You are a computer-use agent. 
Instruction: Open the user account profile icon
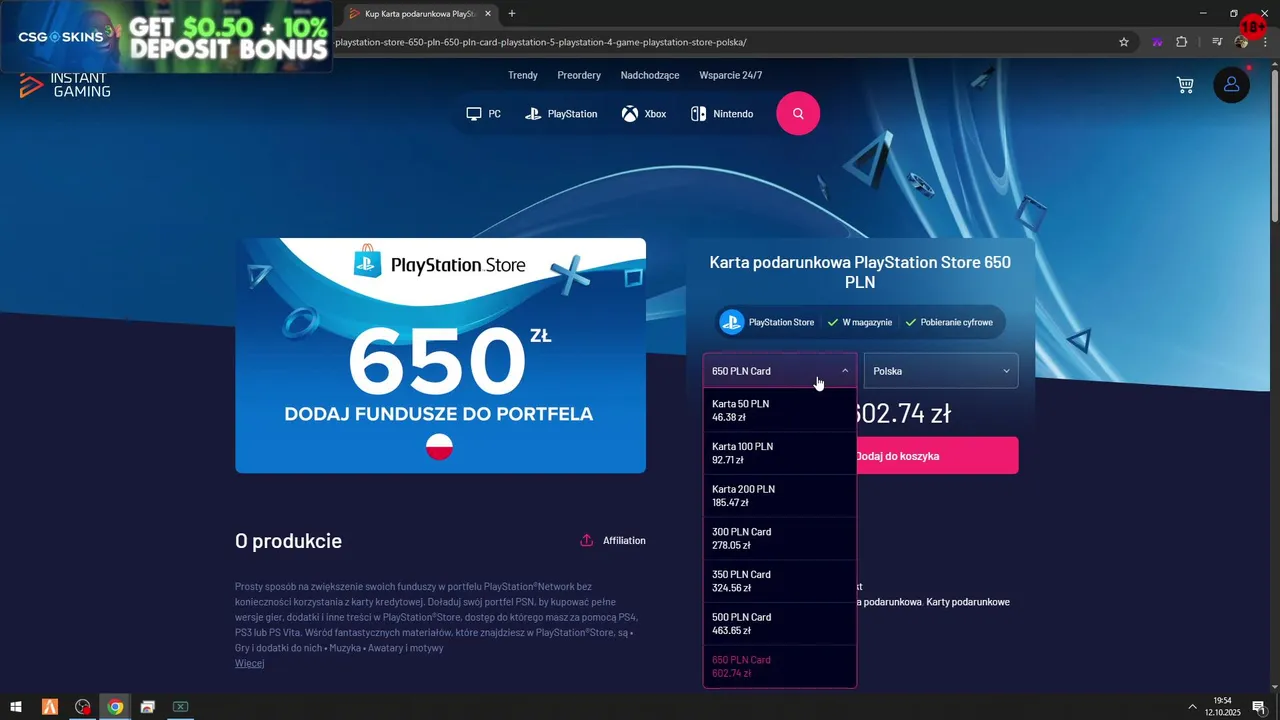click(1231, 85)
